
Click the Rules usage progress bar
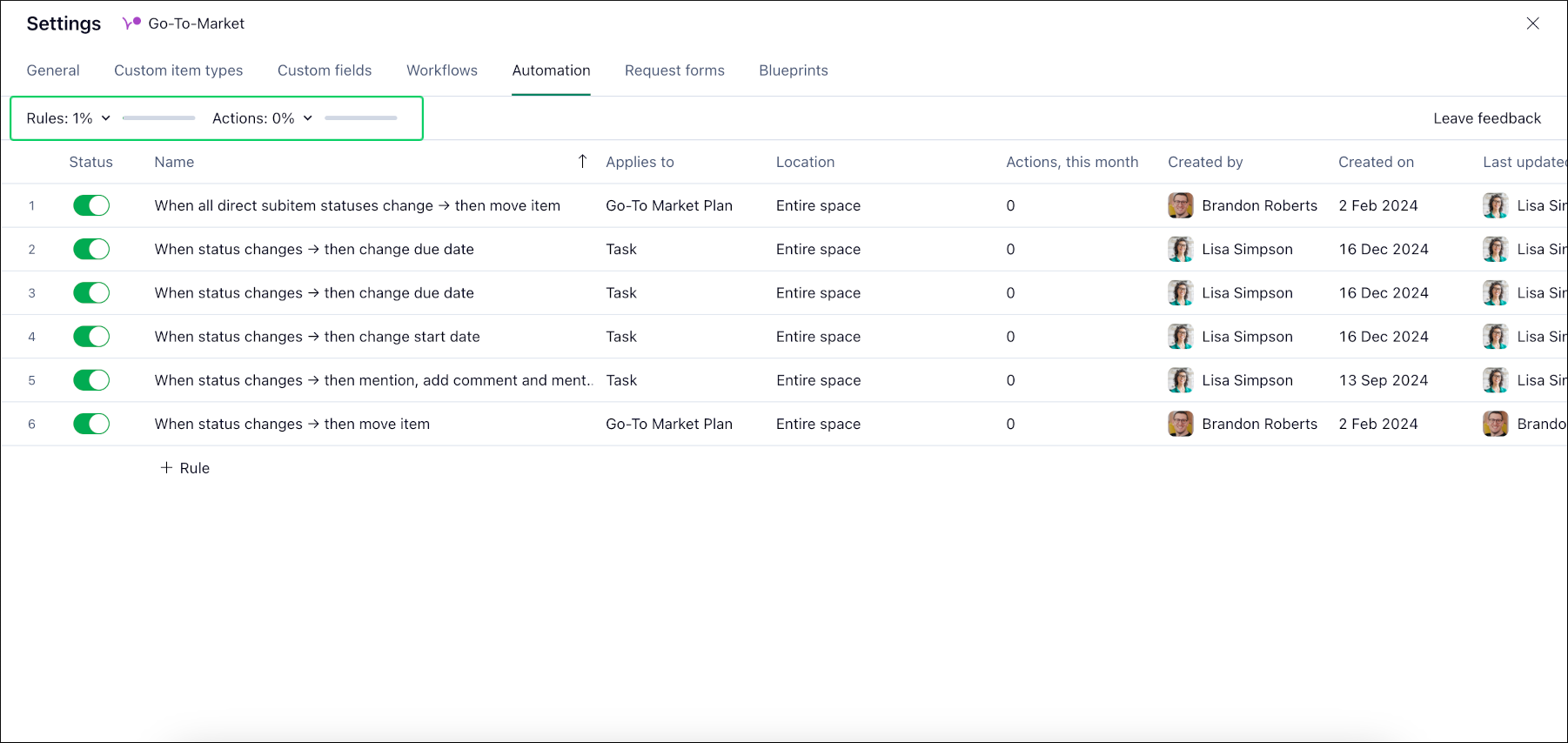[158, 118]
